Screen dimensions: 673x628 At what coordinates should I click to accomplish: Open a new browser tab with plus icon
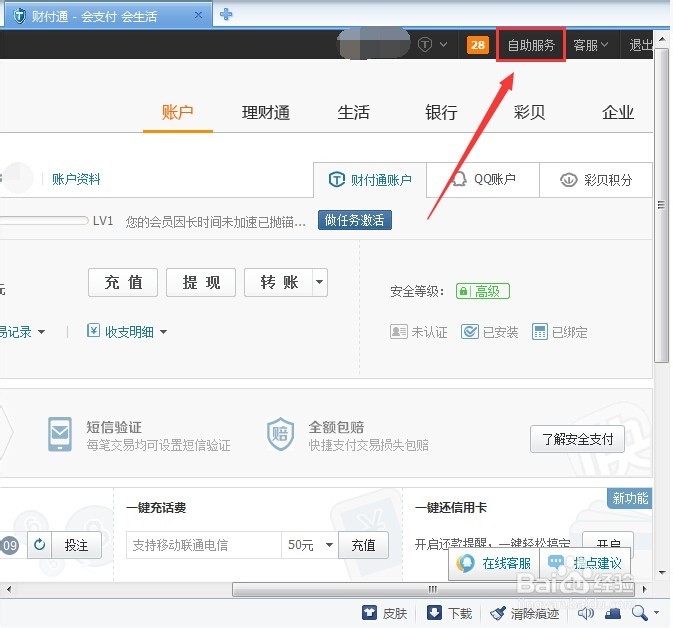click(226, 15)
